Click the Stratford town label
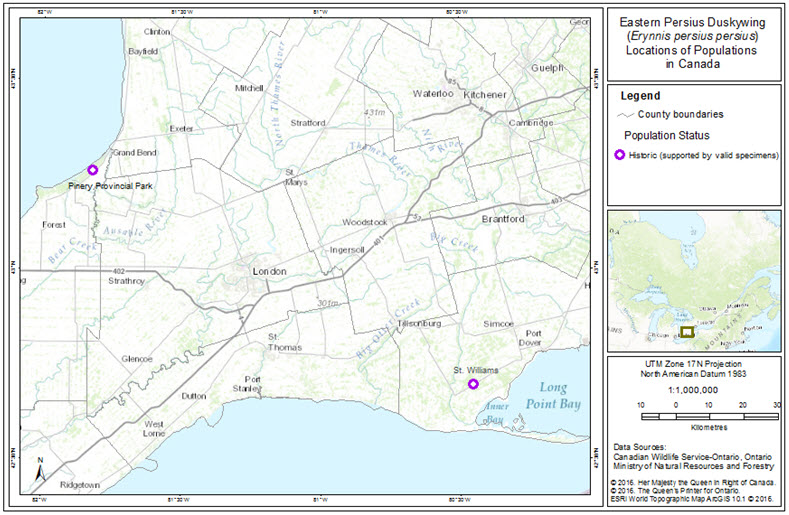The height and width of the screenshot is (515, 789). (308, 122)
